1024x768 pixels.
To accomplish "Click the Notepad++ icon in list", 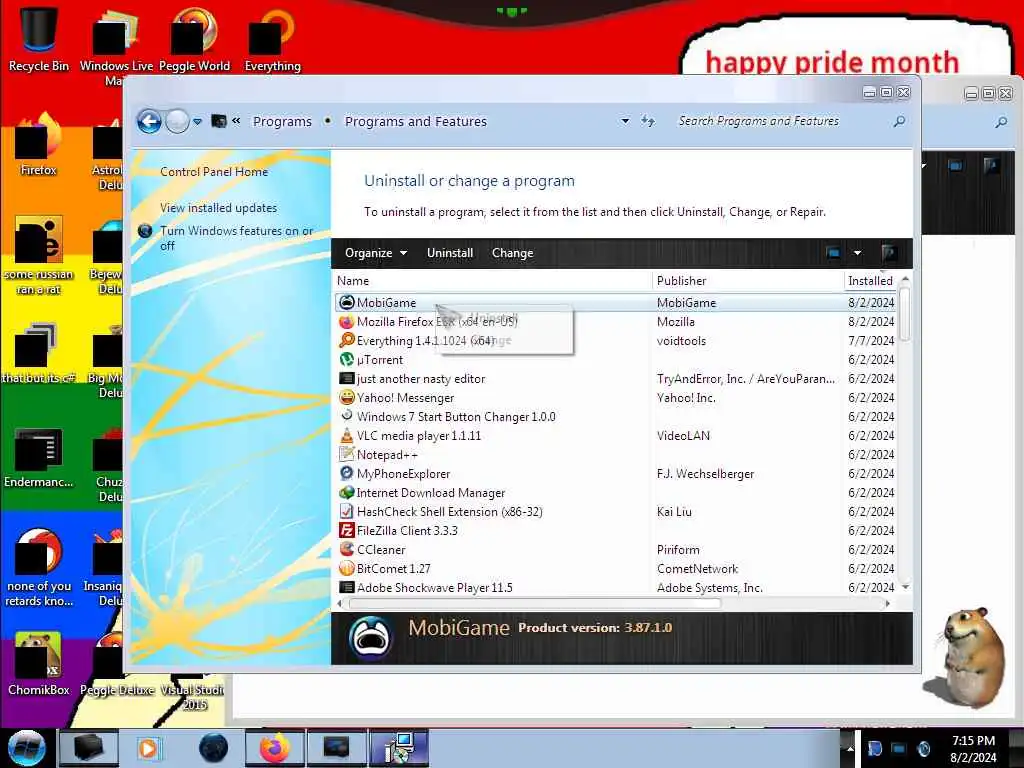I will [x=347, y=454].
